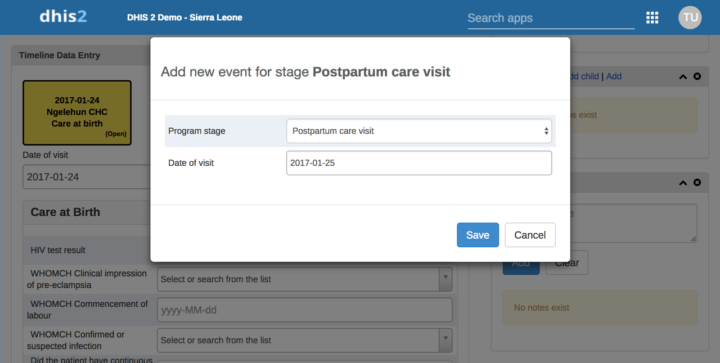
Task: Open the TU user profile avatar
Action: 690,17
